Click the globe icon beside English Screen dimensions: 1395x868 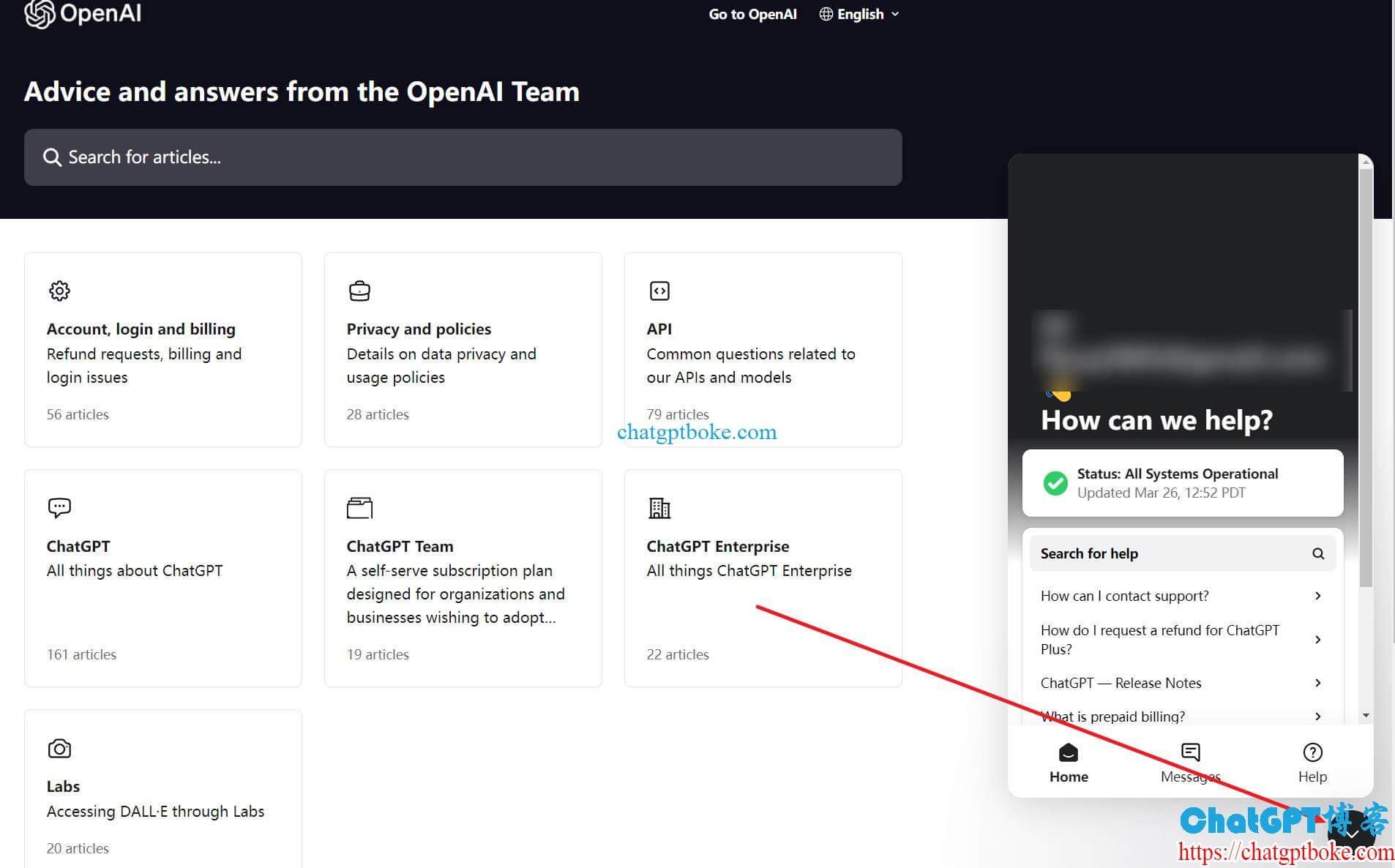pos(826,14)
